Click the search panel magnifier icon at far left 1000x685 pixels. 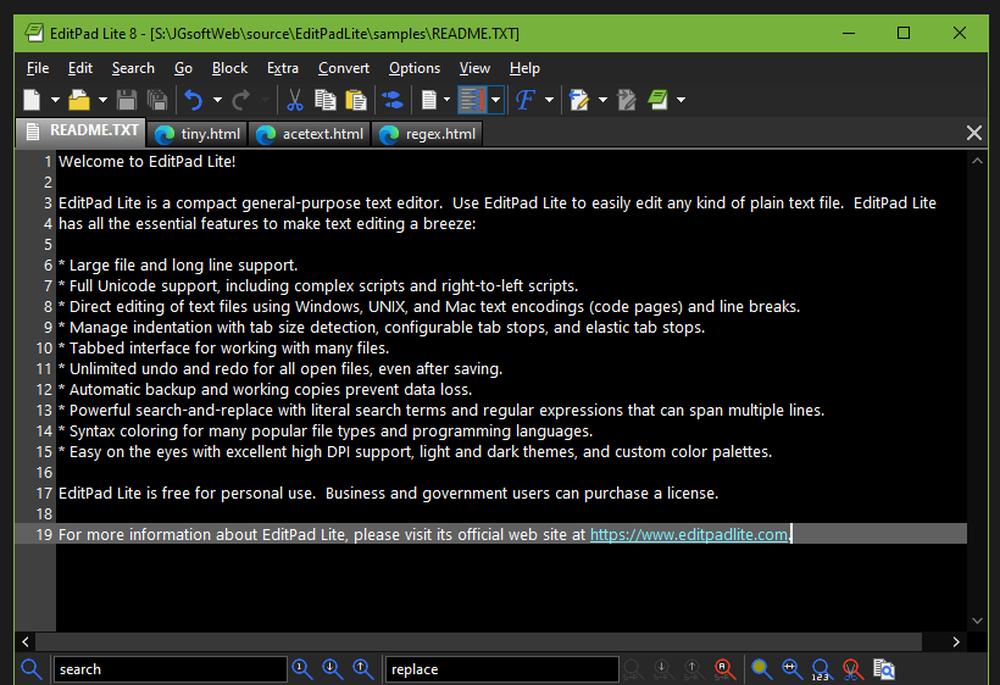coord(31,669)
